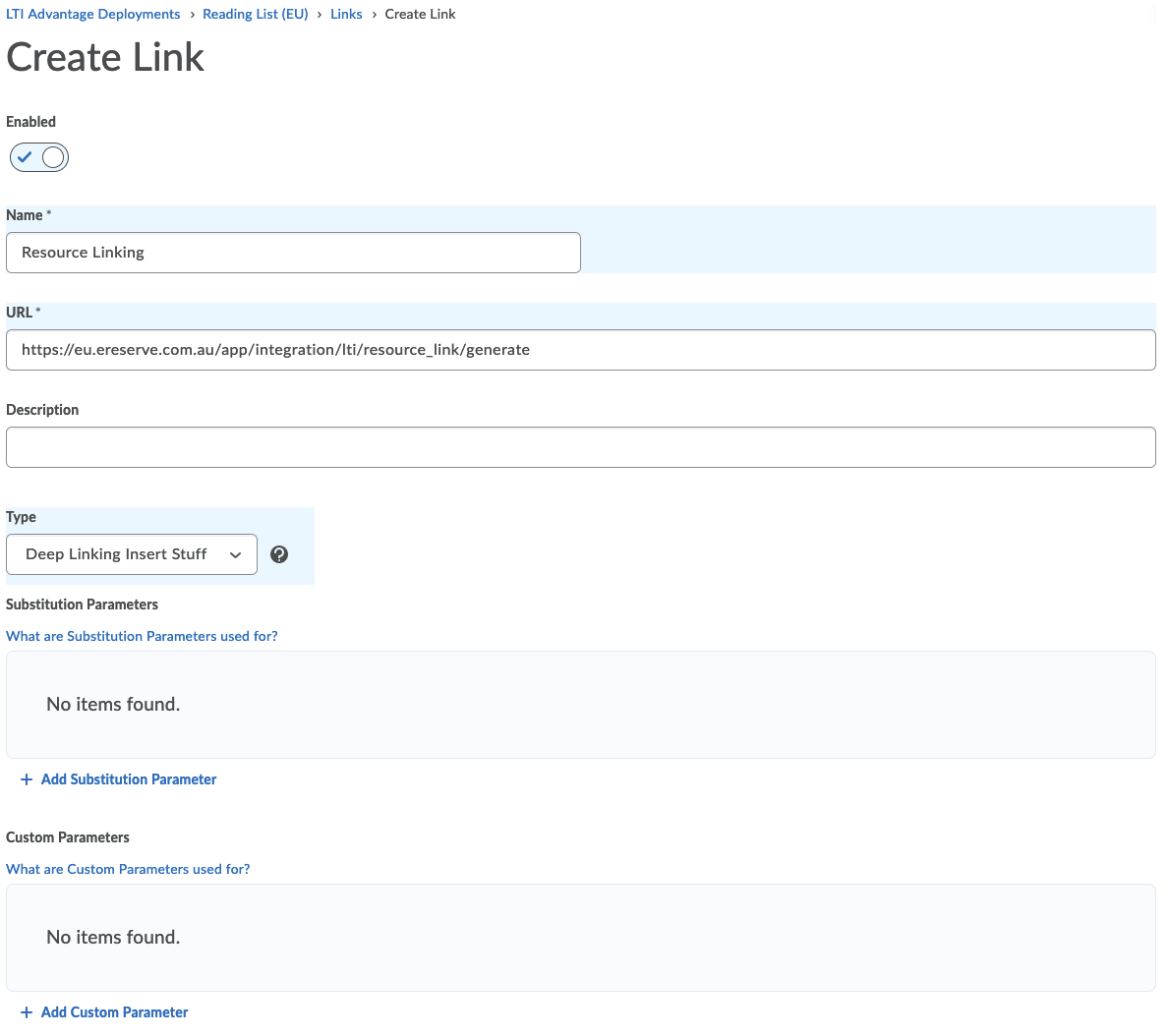
Task: Click the Name field label
Action: tap(25, 215)
